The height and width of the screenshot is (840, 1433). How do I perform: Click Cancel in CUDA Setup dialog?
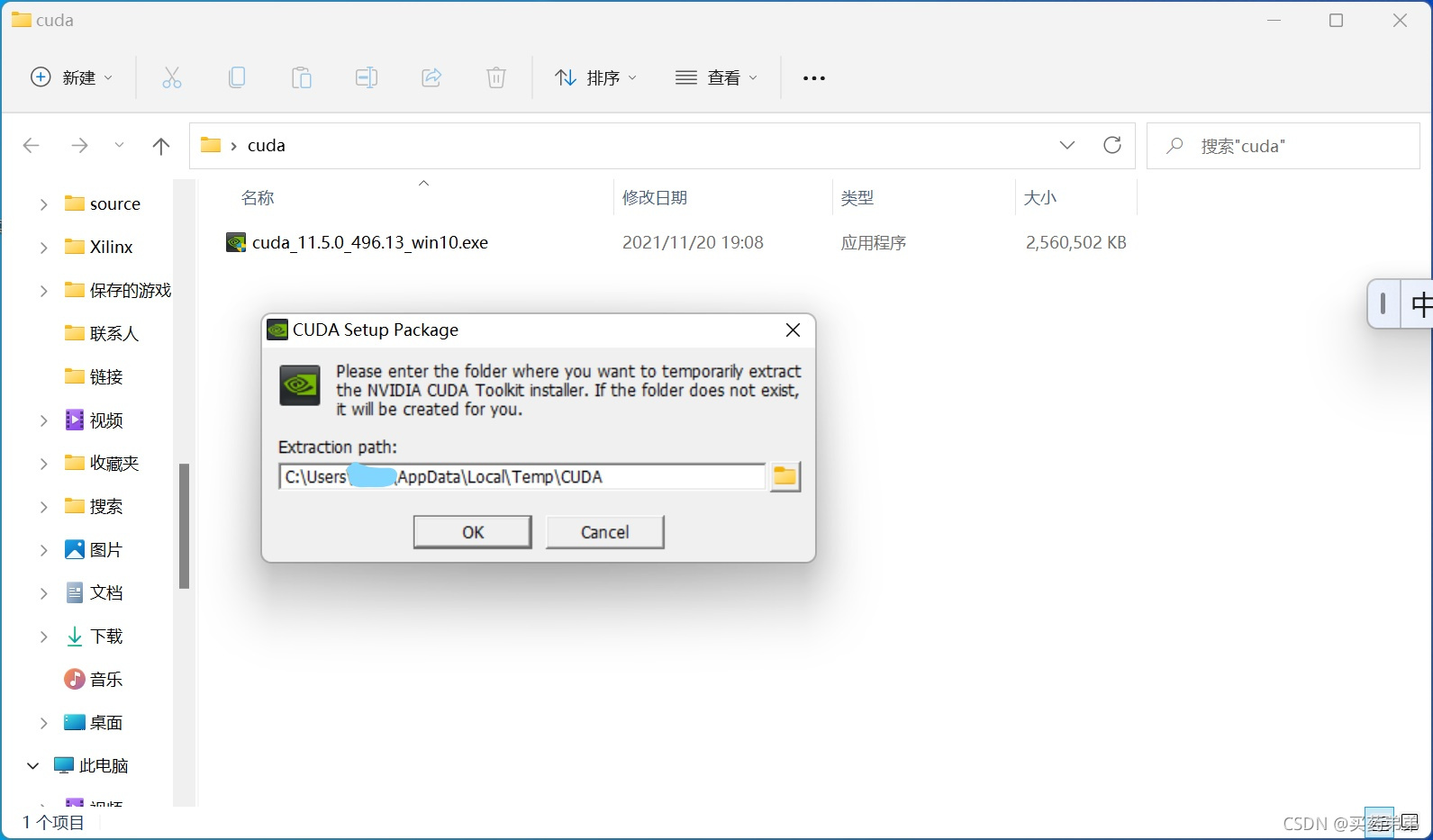tap(605, 532)
